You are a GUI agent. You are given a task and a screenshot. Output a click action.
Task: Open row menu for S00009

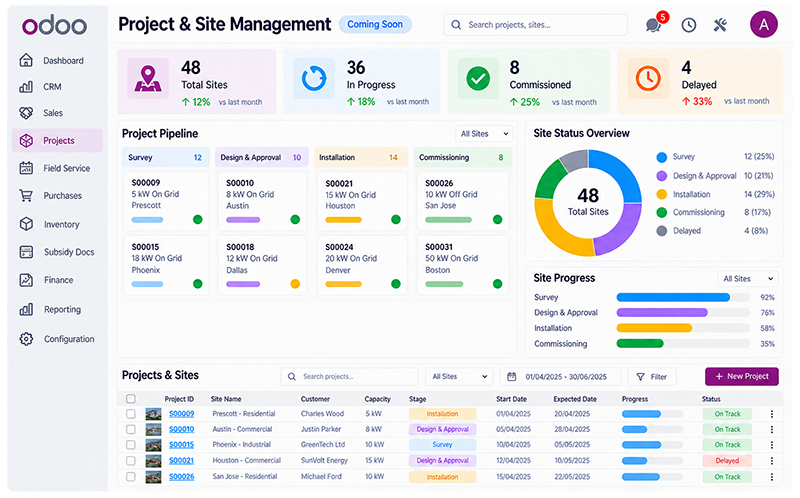[x=771, y=414]
